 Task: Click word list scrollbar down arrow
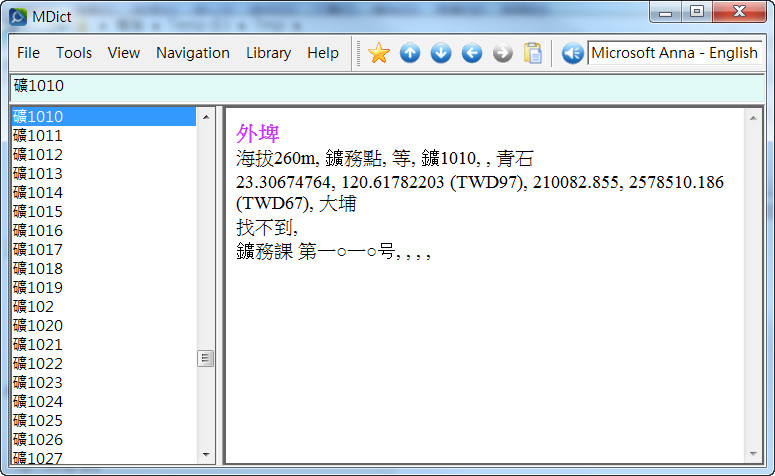click(x=206, y=455)
